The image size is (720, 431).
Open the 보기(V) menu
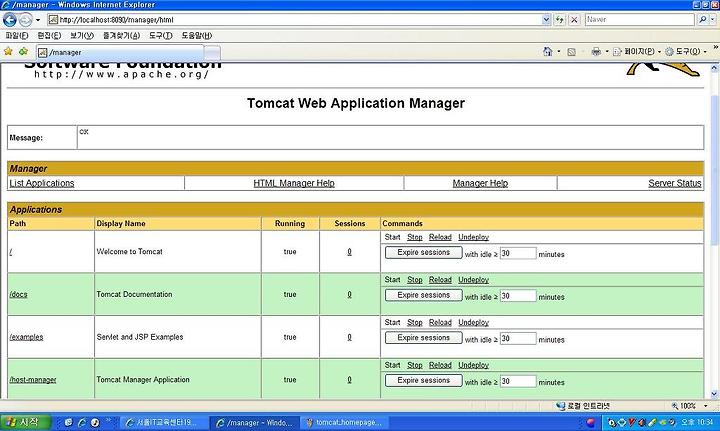pyautogui.click(x=82, y=35)
